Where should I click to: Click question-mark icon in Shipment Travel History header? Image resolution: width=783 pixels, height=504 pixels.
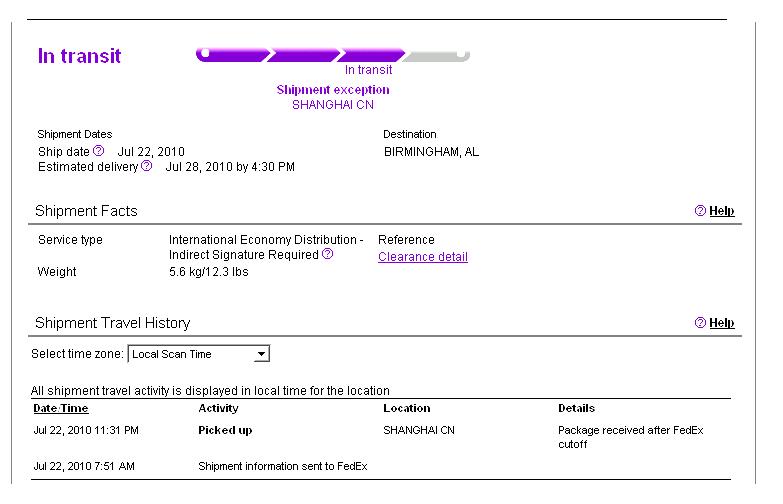700,323
